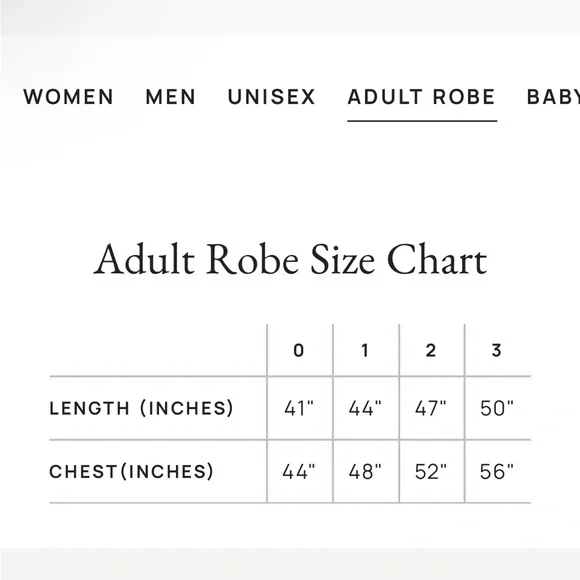Select the size 0 column header
The image size is (580, 580).
pos(299,350)
